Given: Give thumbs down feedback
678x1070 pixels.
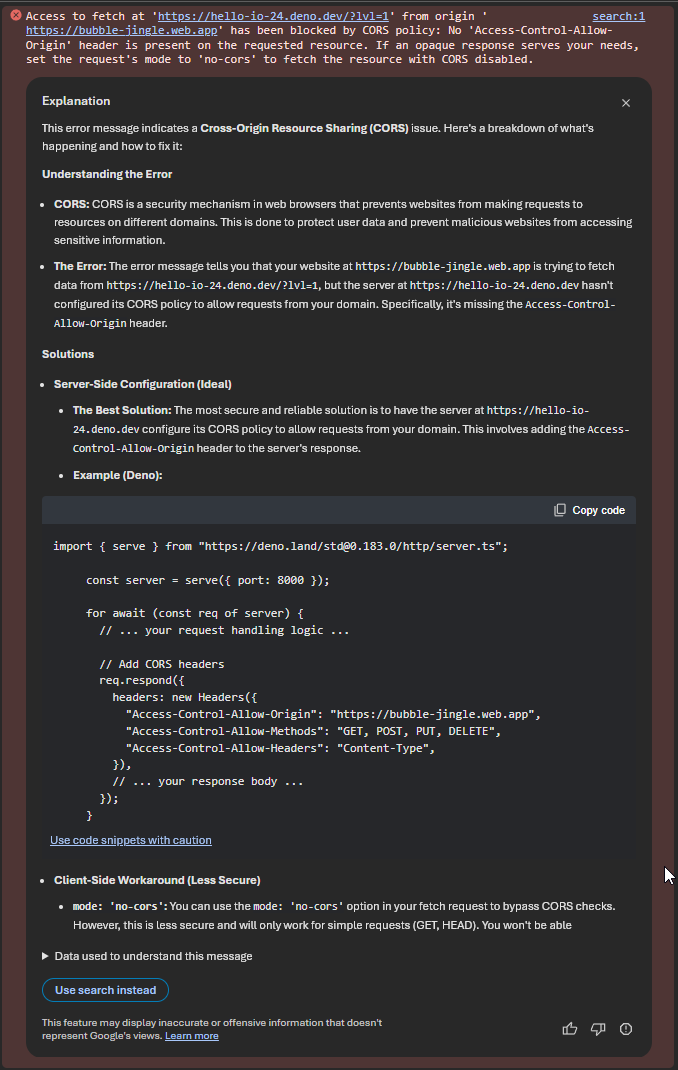Looking at the screenshot, I should coord(598,1029).
